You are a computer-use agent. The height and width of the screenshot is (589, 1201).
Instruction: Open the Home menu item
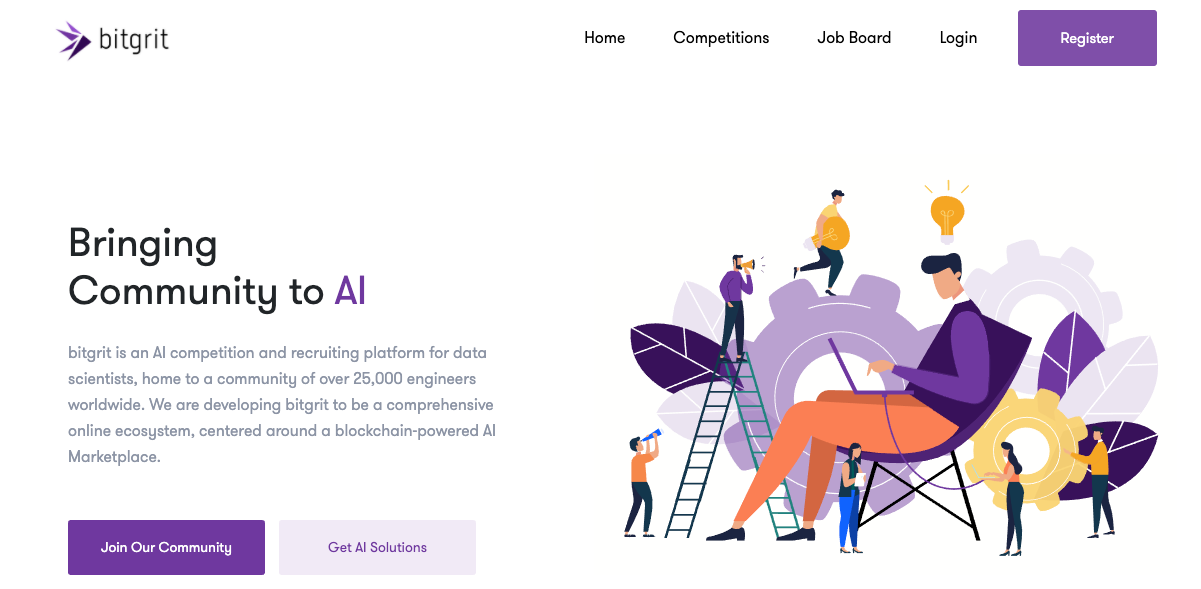[604, 38]
